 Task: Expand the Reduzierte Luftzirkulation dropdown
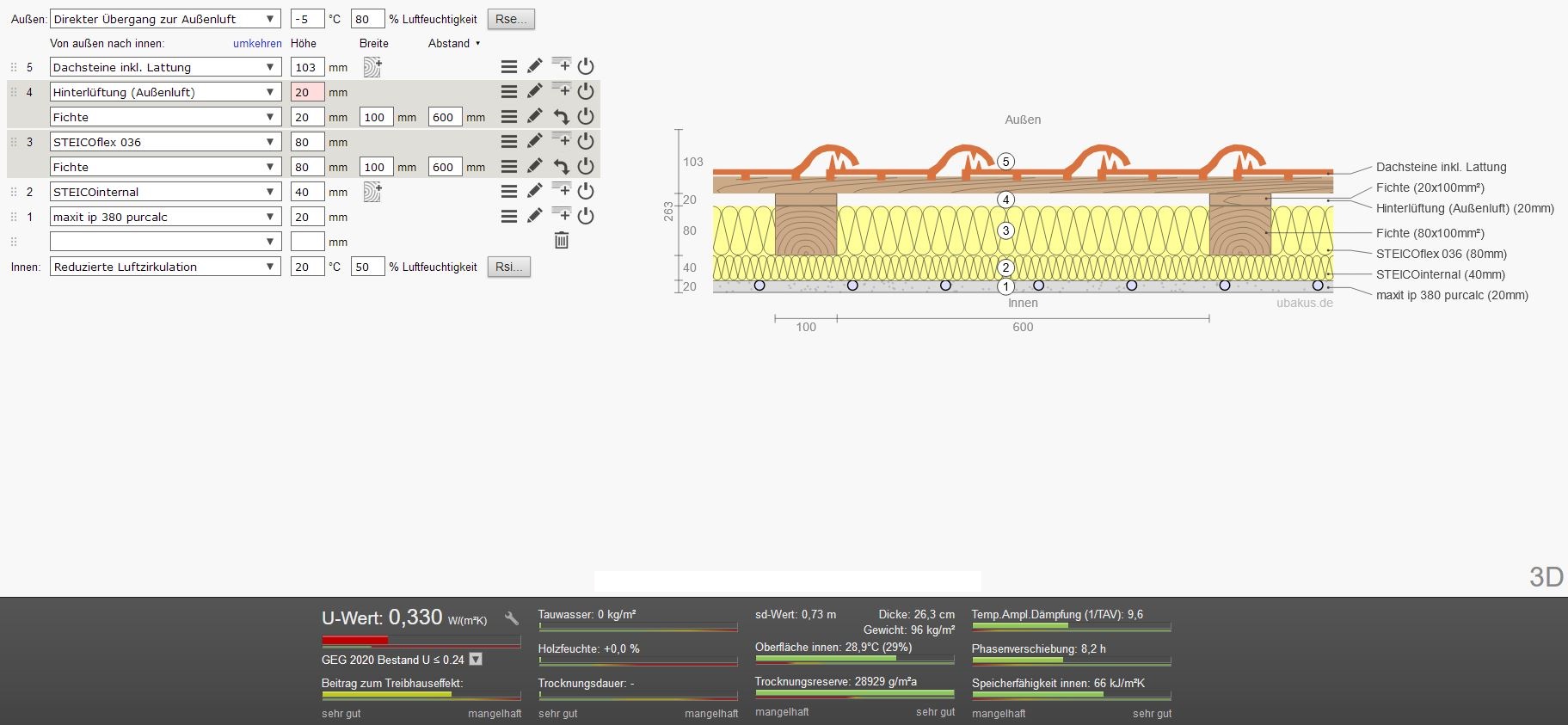tap(165, 267)
